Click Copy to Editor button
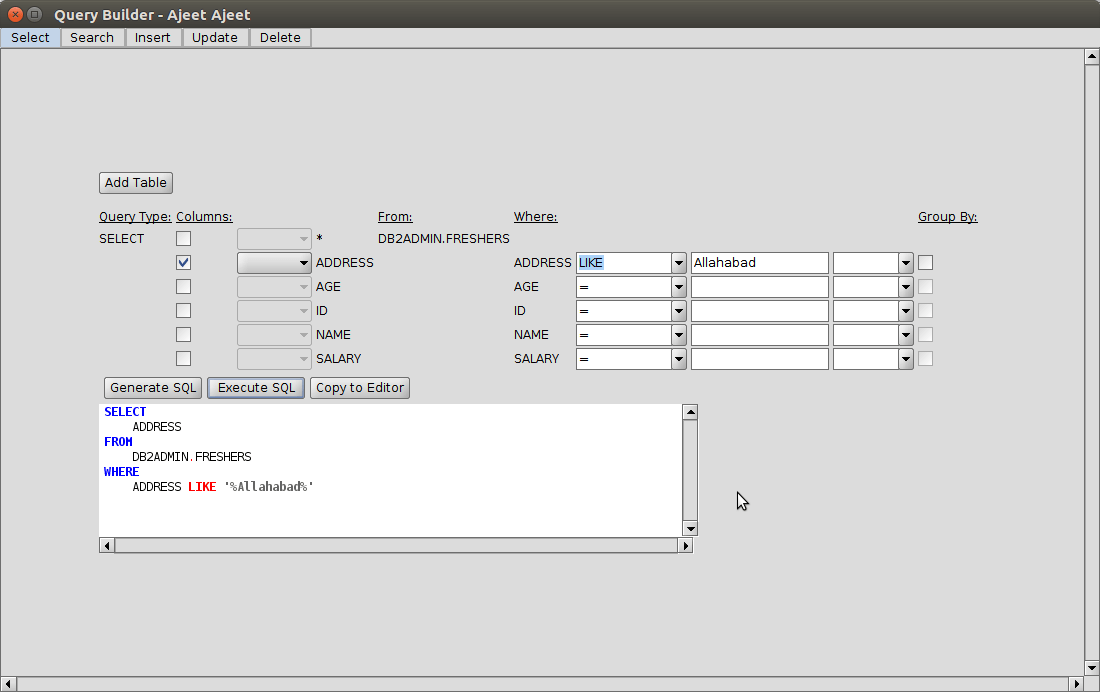This screenshot has width=1100, height=692. pyautogui.click(x=360, y=387)
